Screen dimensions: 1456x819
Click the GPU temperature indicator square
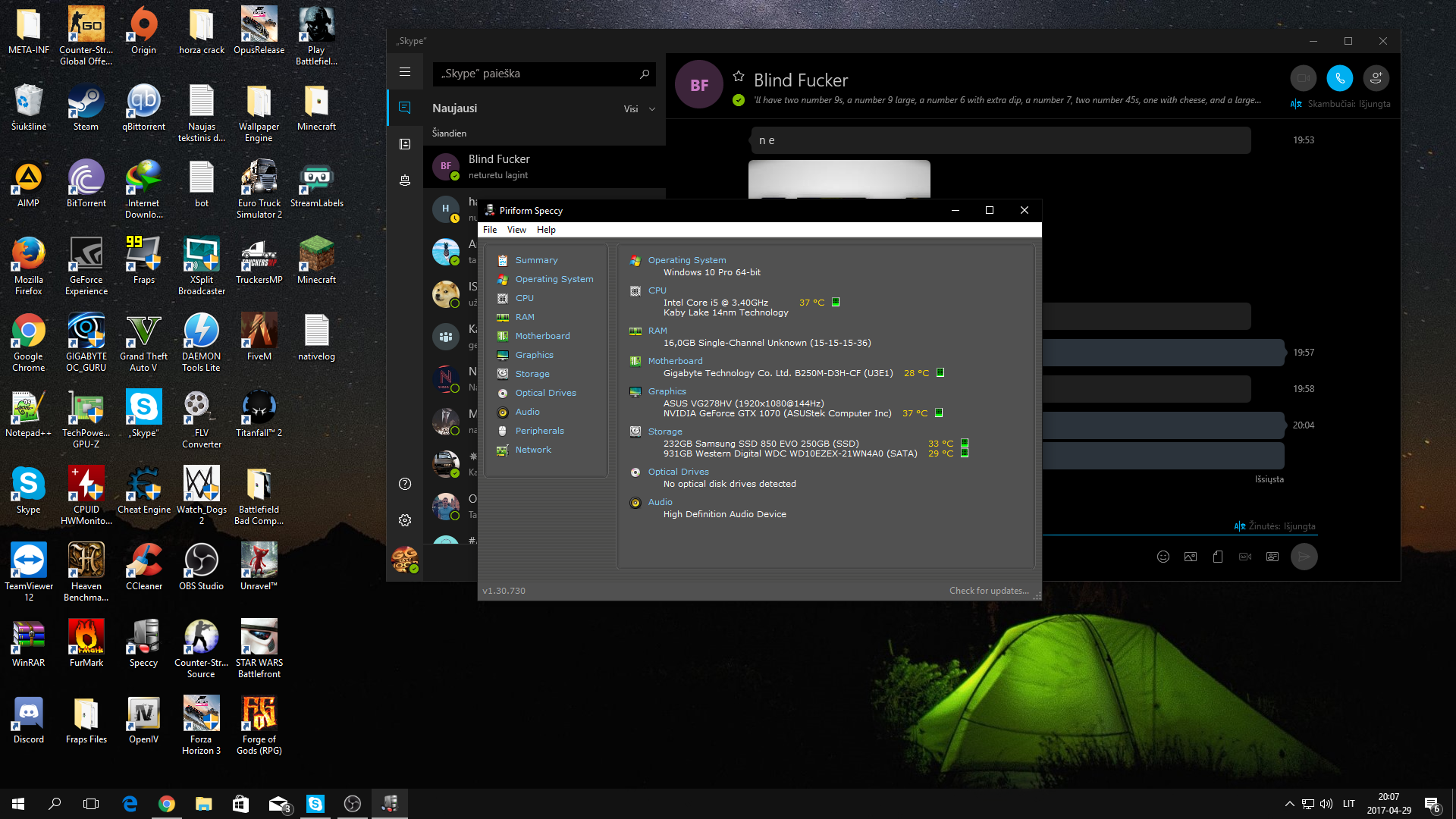[x=939, y=413]
